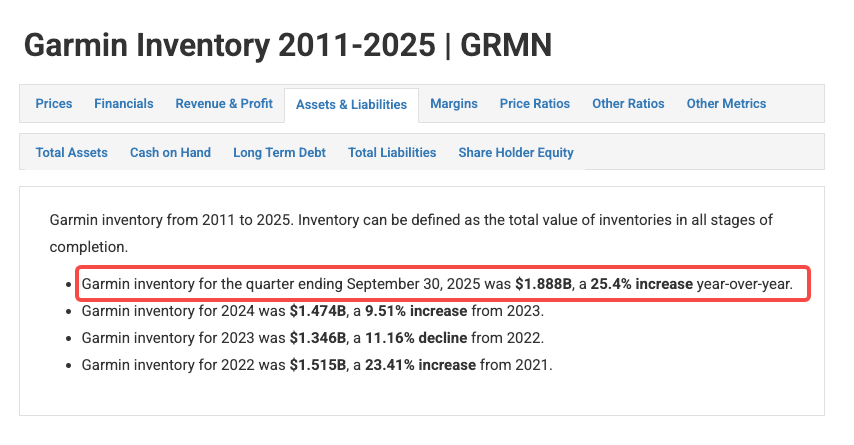The width and height of the screenshot is (854, 445).
Task: Open the Prices tab
Action: pyautogui.click(x=54, y=103)
